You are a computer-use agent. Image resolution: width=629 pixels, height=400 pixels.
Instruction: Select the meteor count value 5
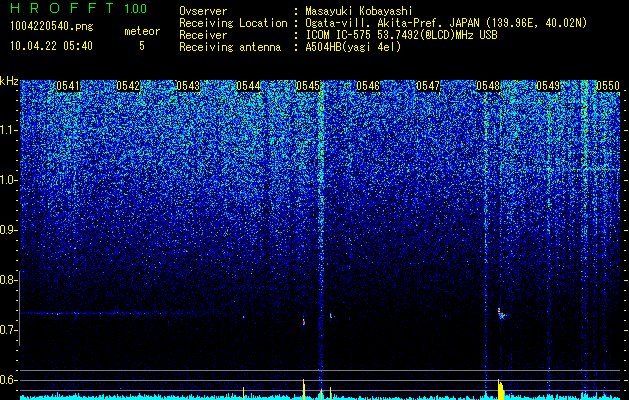point(142,46)
